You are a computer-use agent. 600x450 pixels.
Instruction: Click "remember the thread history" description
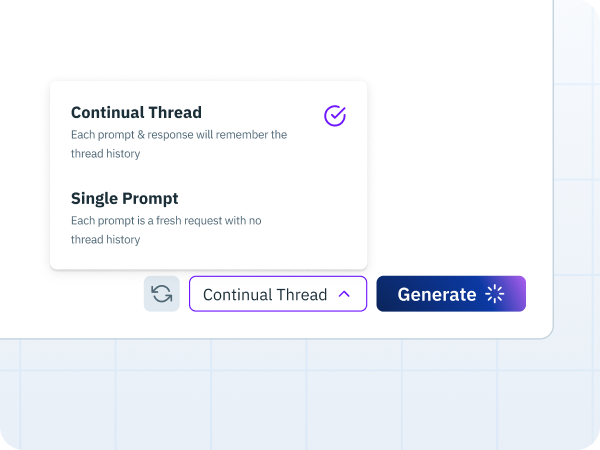pos(179,144)
